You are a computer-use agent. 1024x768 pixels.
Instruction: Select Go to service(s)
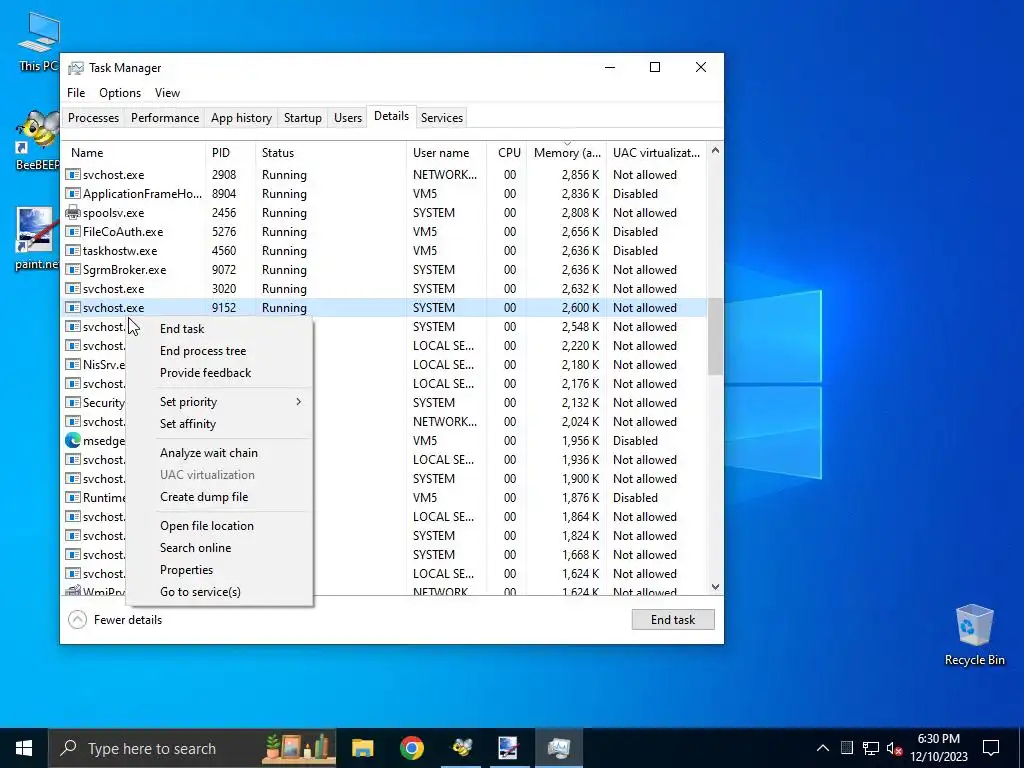coord(200,592)
